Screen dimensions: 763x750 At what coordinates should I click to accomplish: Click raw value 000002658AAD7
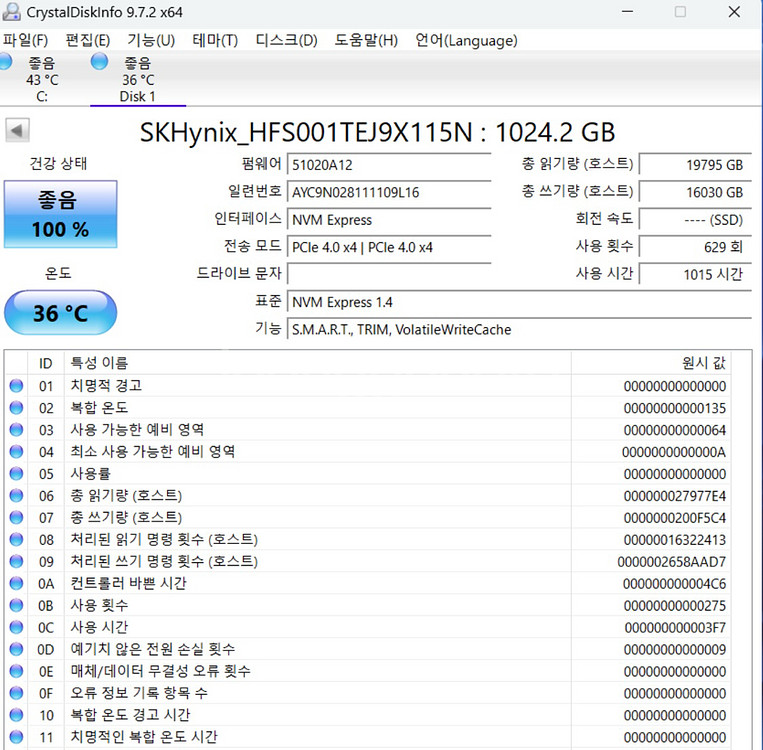click(672, 562)
